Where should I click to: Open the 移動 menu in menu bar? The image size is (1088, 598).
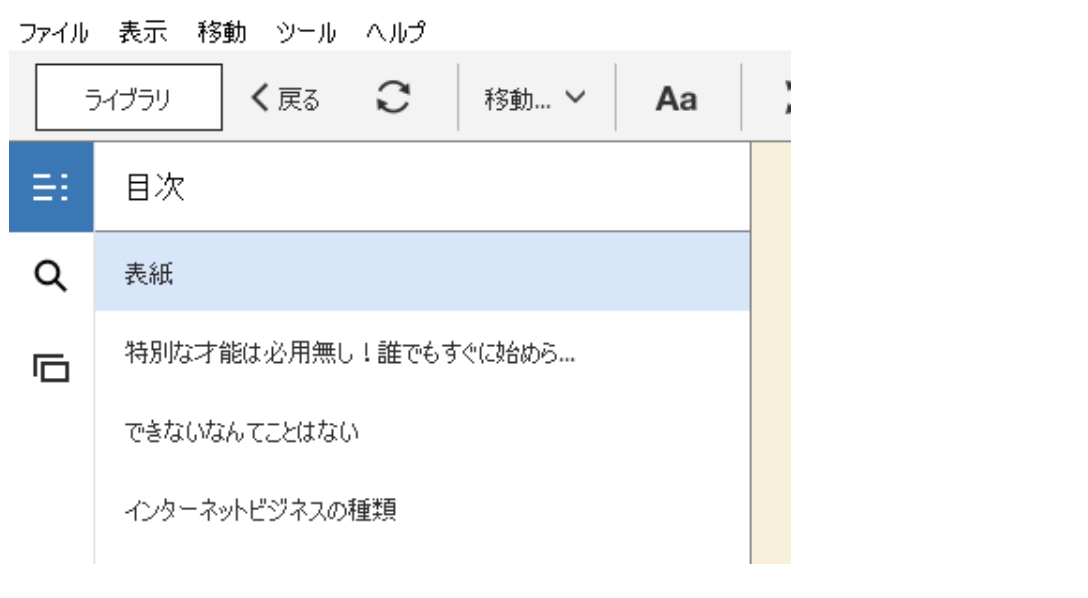[222, 32]
